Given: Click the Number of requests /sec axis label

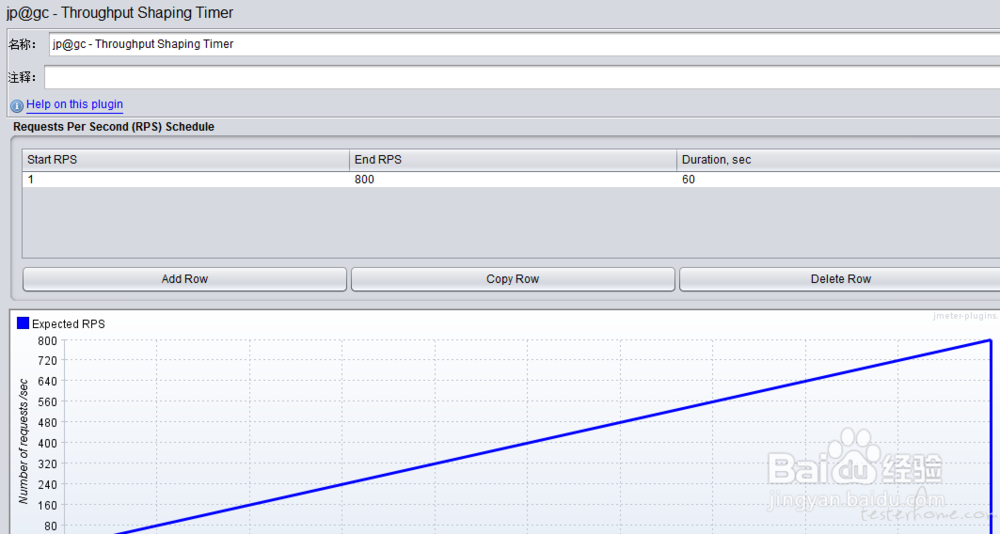Looking at the screenshot, I should pyautogui.click(x=24, y=441).
